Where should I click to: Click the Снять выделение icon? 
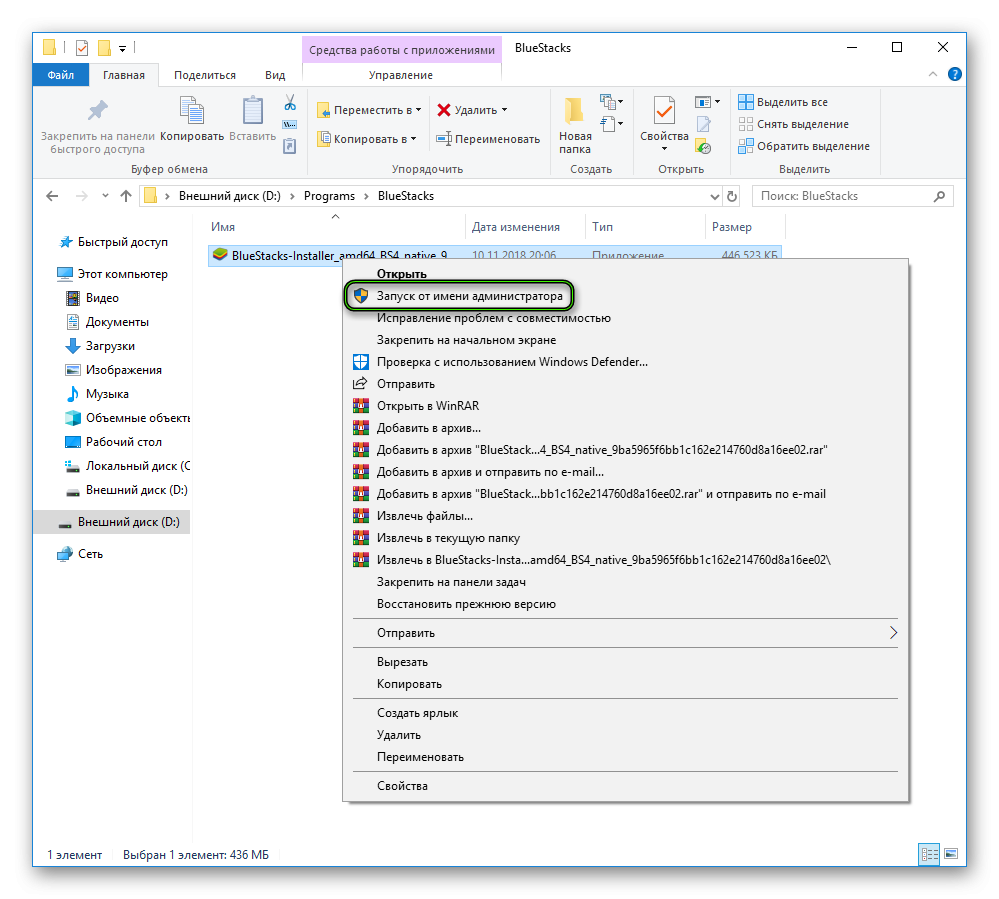[745, 124]
